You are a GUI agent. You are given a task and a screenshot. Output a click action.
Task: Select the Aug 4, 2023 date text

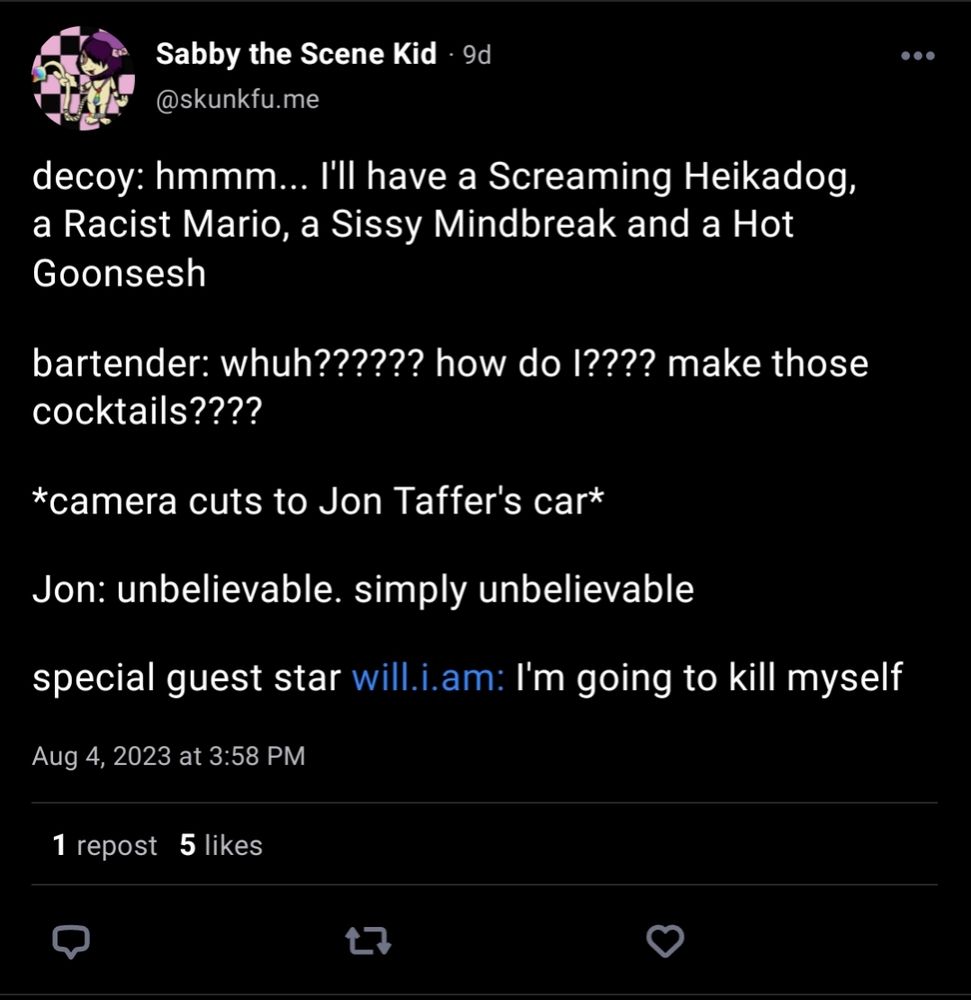coord(170,757)
